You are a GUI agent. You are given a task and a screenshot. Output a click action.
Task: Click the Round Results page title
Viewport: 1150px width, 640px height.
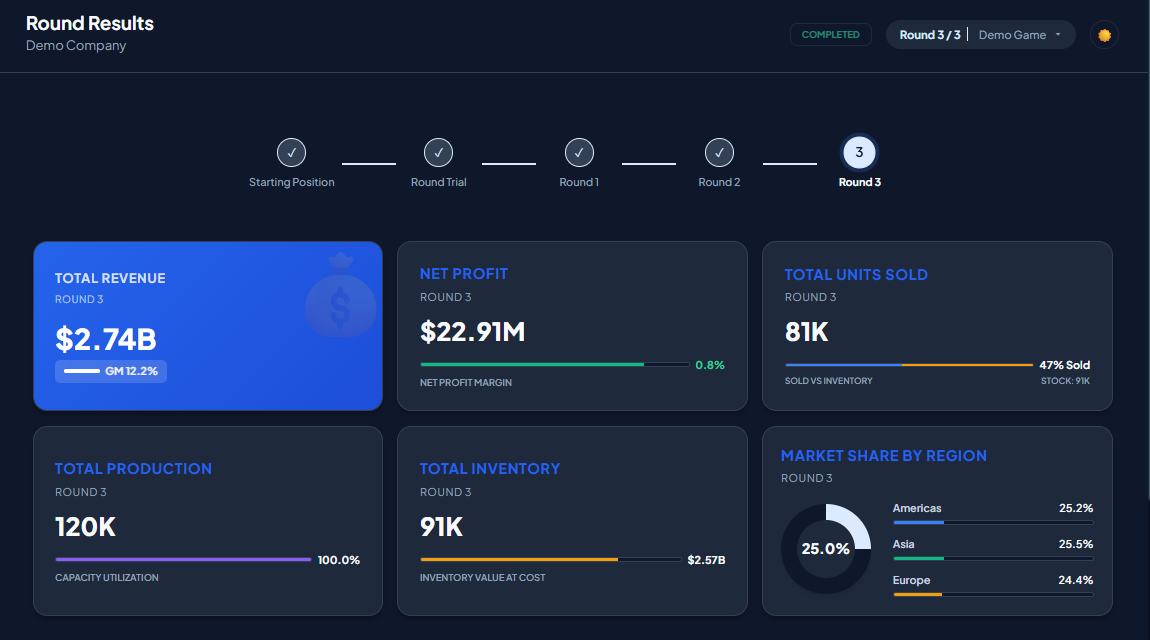90,23
